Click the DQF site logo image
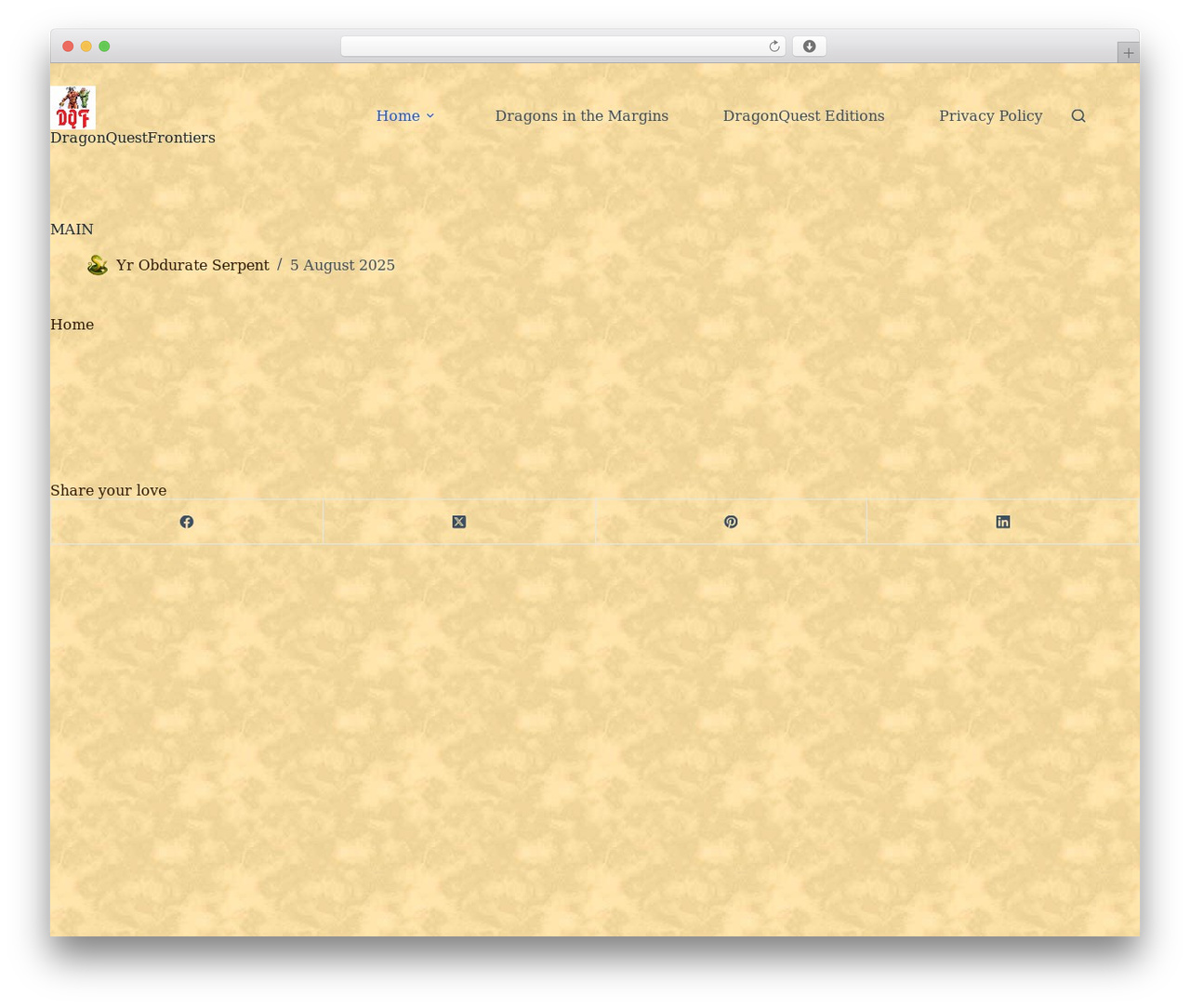Screen dimensions: 1190x1008 73,107
